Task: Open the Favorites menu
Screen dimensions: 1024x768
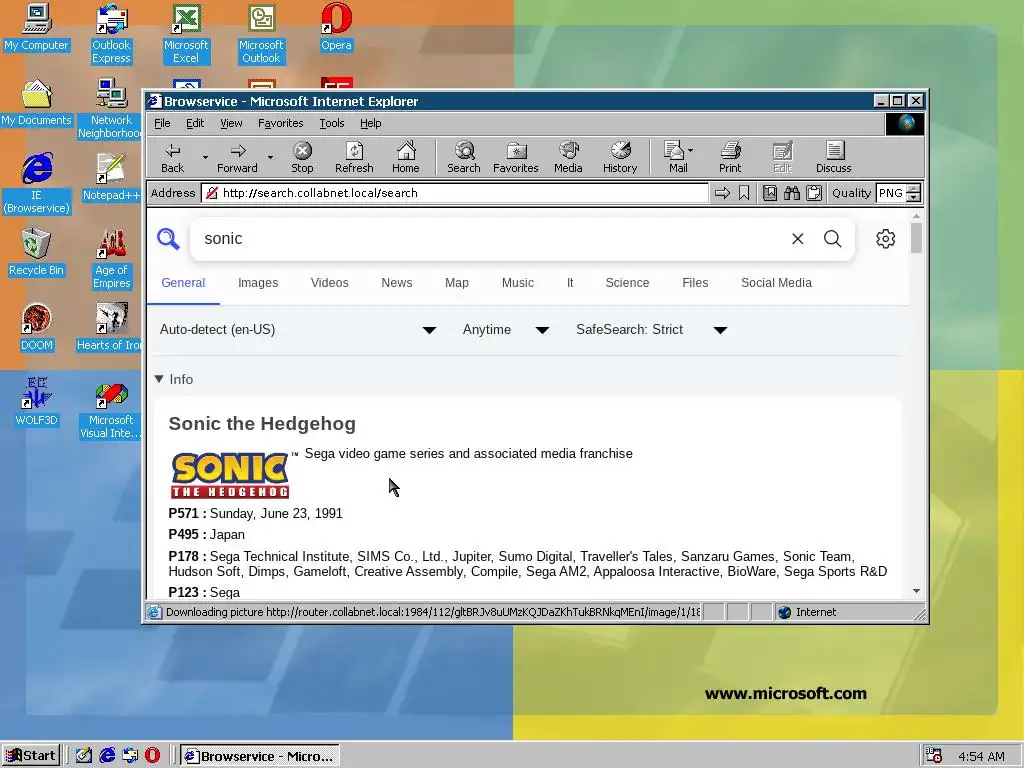Action: click(280, 123)
